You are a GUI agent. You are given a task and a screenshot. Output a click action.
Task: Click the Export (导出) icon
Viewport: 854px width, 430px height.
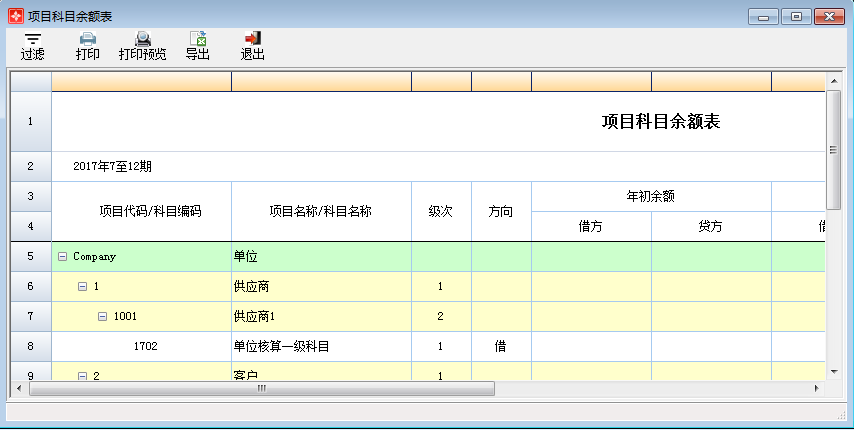[x=198, y=39]
